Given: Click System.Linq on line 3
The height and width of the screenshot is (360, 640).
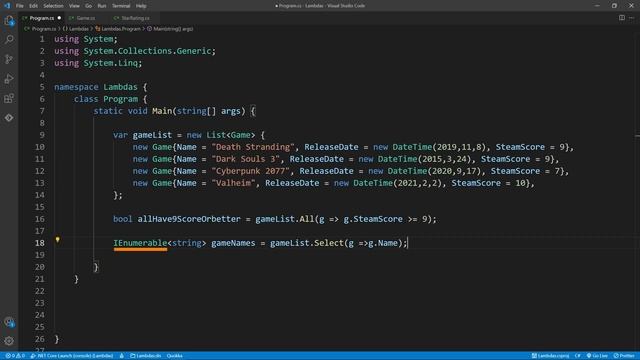Looking at the screenshot, I should click(111, 63).
